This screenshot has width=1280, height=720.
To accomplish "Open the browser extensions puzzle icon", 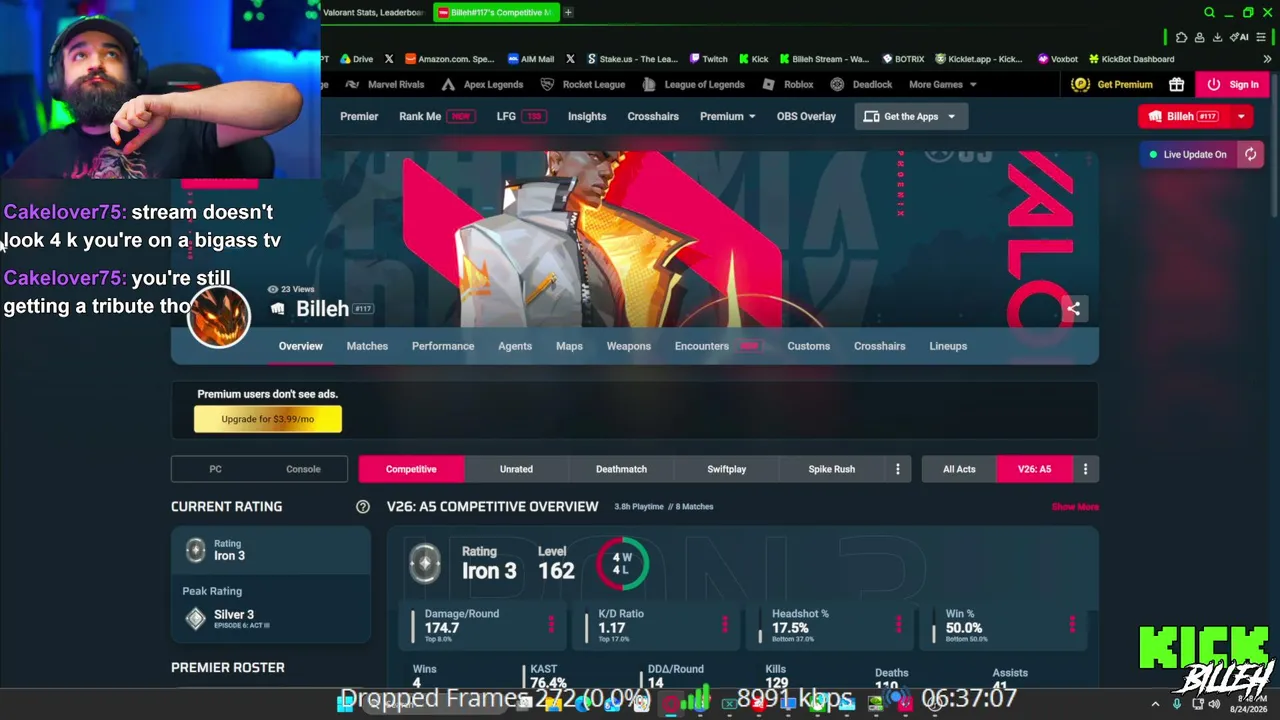I will click(1181, 37).
